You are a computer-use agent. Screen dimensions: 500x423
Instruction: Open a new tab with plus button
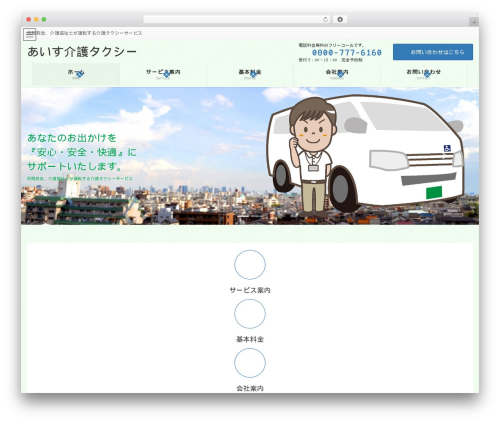(x=474, y=22)
